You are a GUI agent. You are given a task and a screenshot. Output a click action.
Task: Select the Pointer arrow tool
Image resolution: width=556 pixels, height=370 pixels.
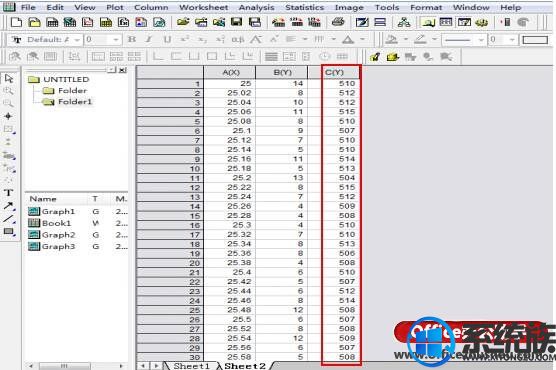[x=9, y=78]
